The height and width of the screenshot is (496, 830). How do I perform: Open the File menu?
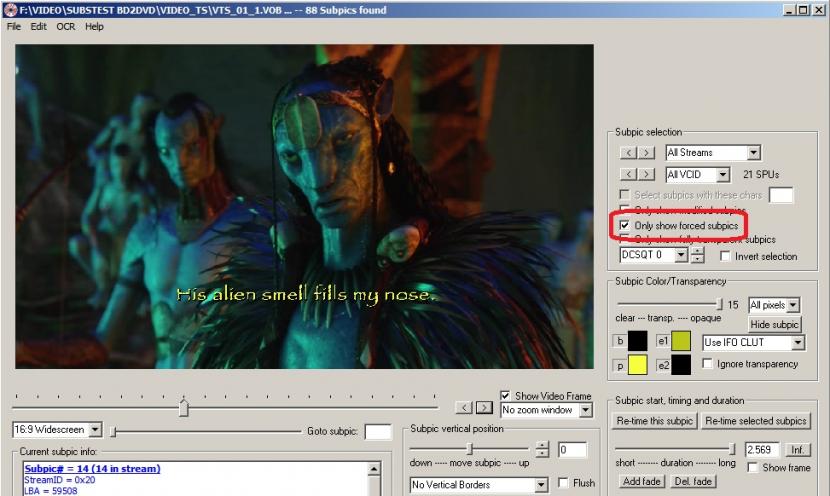point(14,26)
